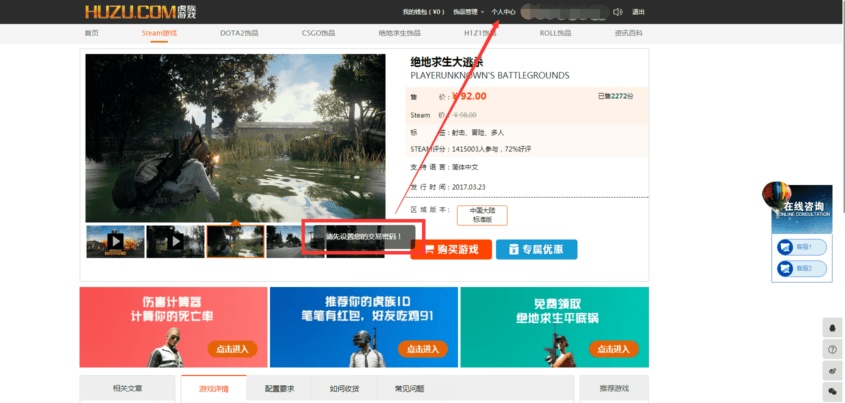Viewport: 845px width, 403px height.
Task: Select the 中国大陆 标准版 region version
Action: 482,216
